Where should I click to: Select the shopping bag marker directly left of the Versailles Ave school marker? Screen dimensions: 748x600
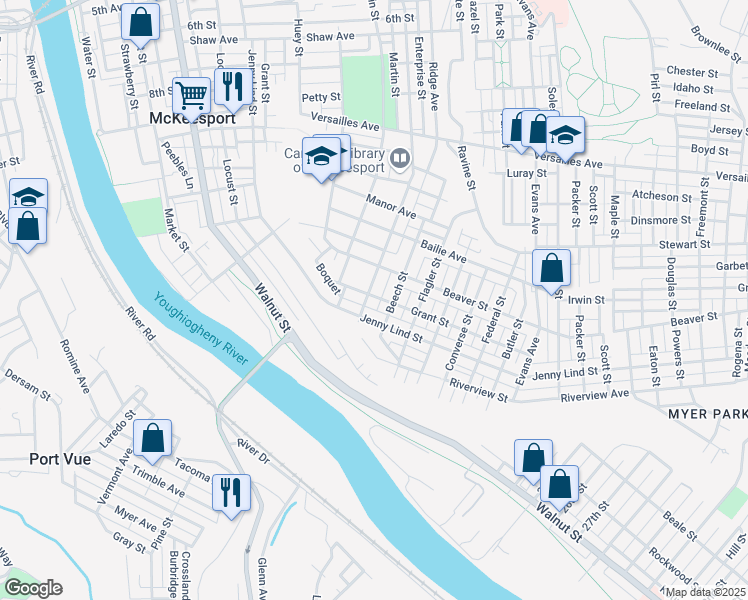(x=538, y=130)
